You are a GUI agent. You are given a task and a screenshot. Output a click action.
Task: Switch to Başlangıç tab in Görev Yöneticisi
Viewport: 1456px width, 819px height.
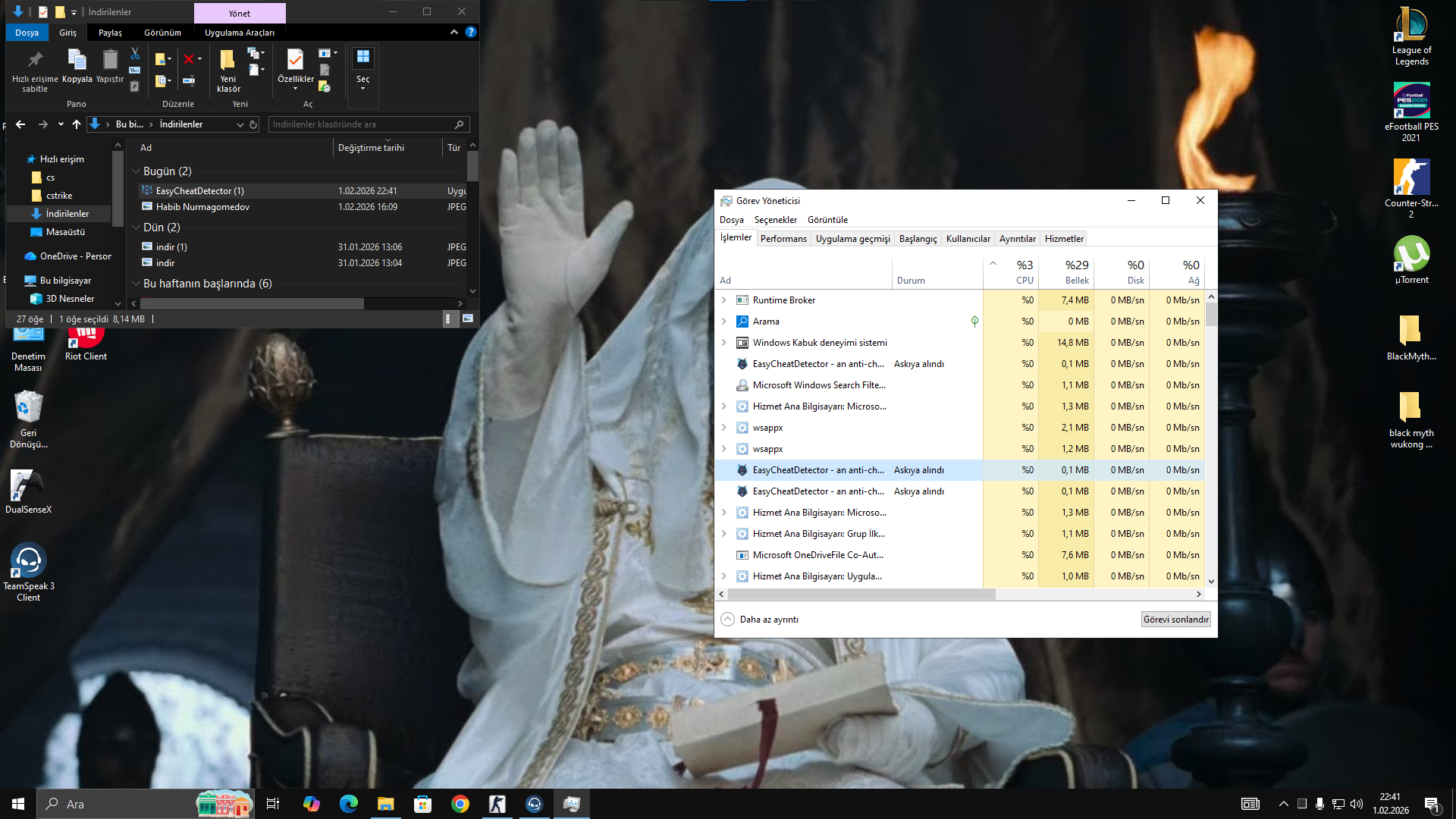tap(918, 239)
